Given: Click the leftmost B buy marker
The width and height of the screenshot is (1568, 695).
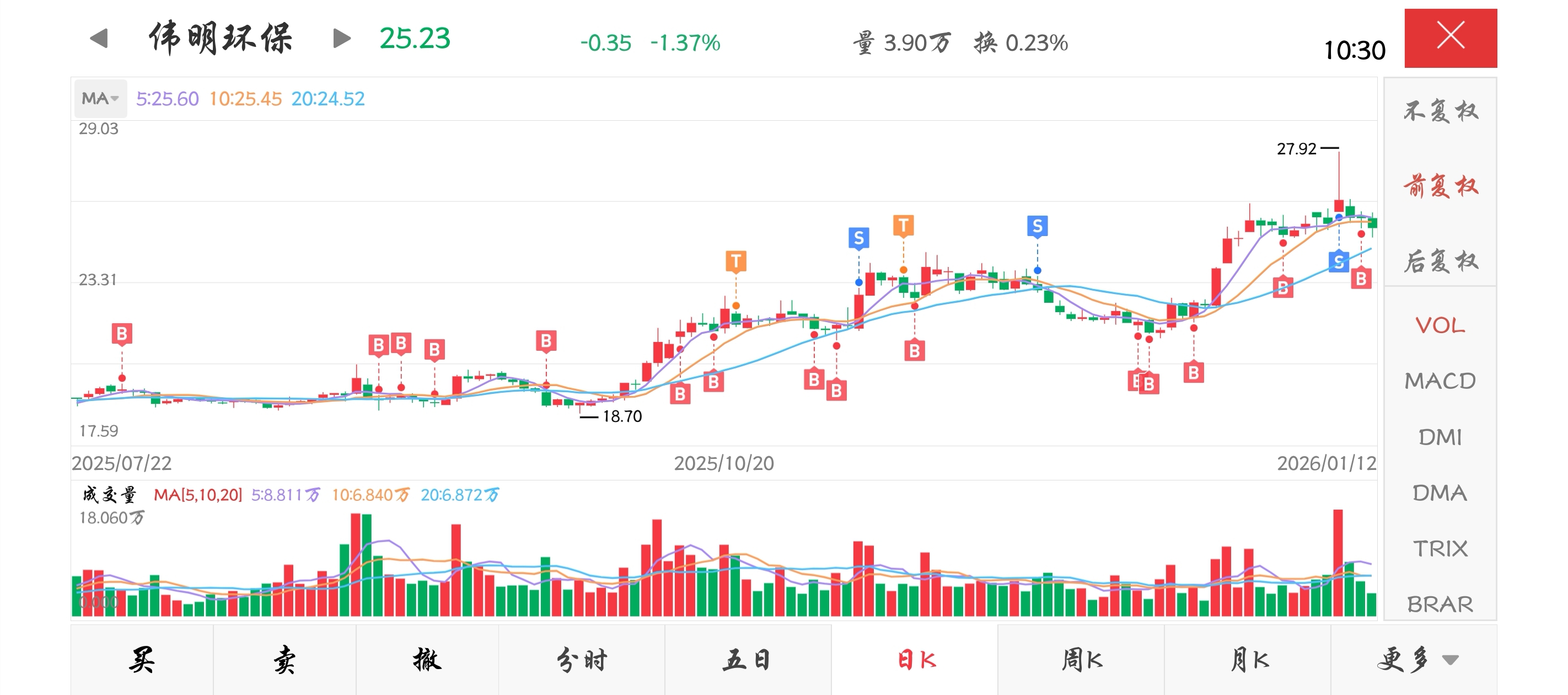Looking at the screenshot, I should point(122,334).
